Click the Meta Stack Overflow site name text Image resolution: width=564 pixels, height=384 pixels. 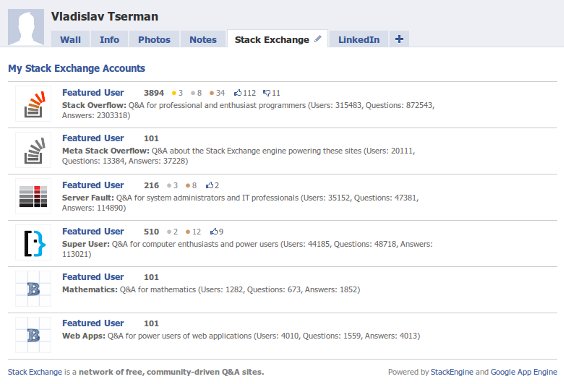pyautogui.click(x=106, y=151)
